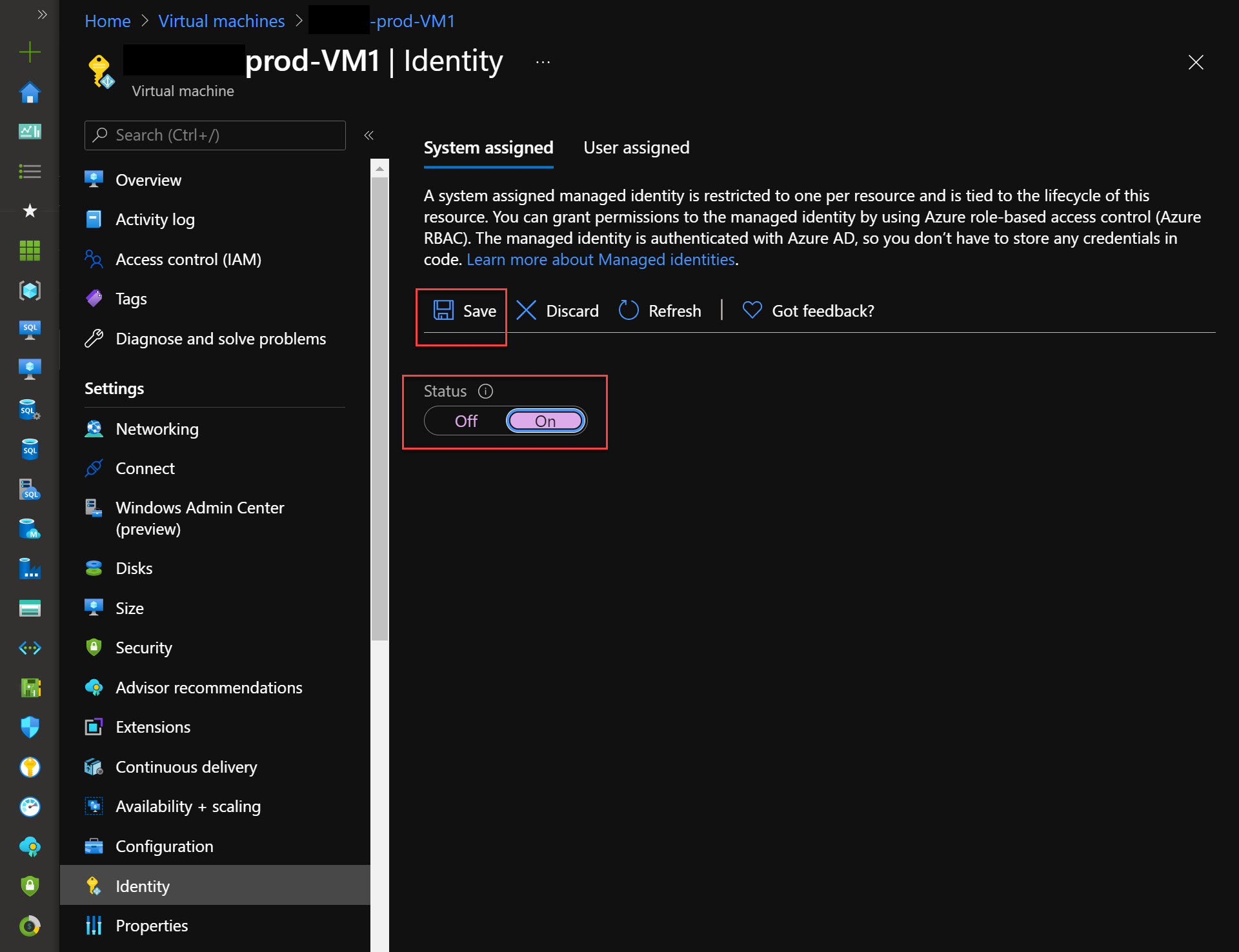Open the ellipsis more options menu
Viewport: 1239px width, 952px height.
click(x=543, y=63)
